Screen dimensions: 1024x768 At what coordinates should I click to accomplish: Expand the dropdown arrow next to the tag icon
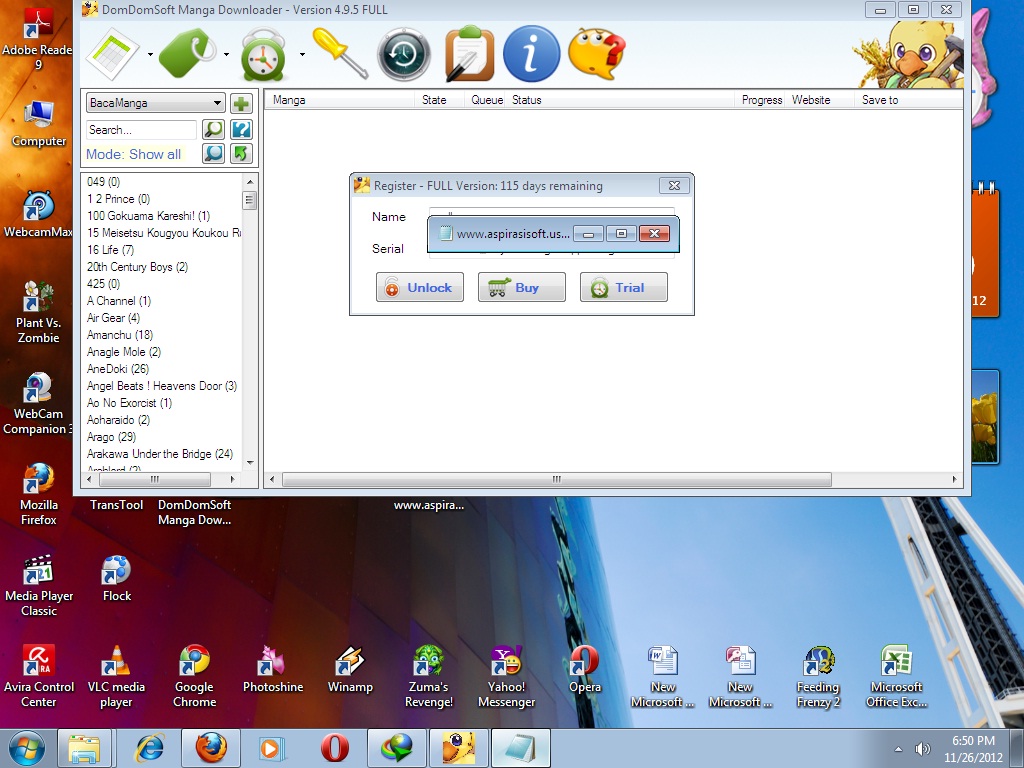(226, 54)
